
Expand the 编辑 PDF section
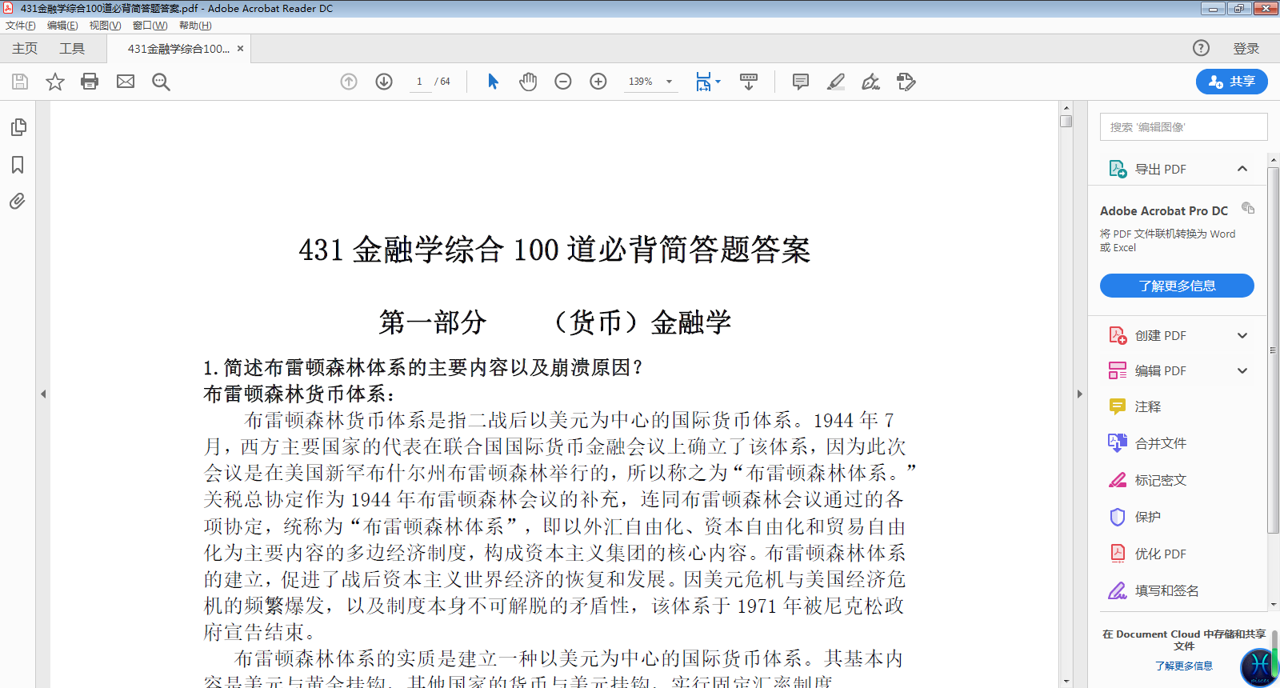pyautogui.click(x=1242, y=371)
